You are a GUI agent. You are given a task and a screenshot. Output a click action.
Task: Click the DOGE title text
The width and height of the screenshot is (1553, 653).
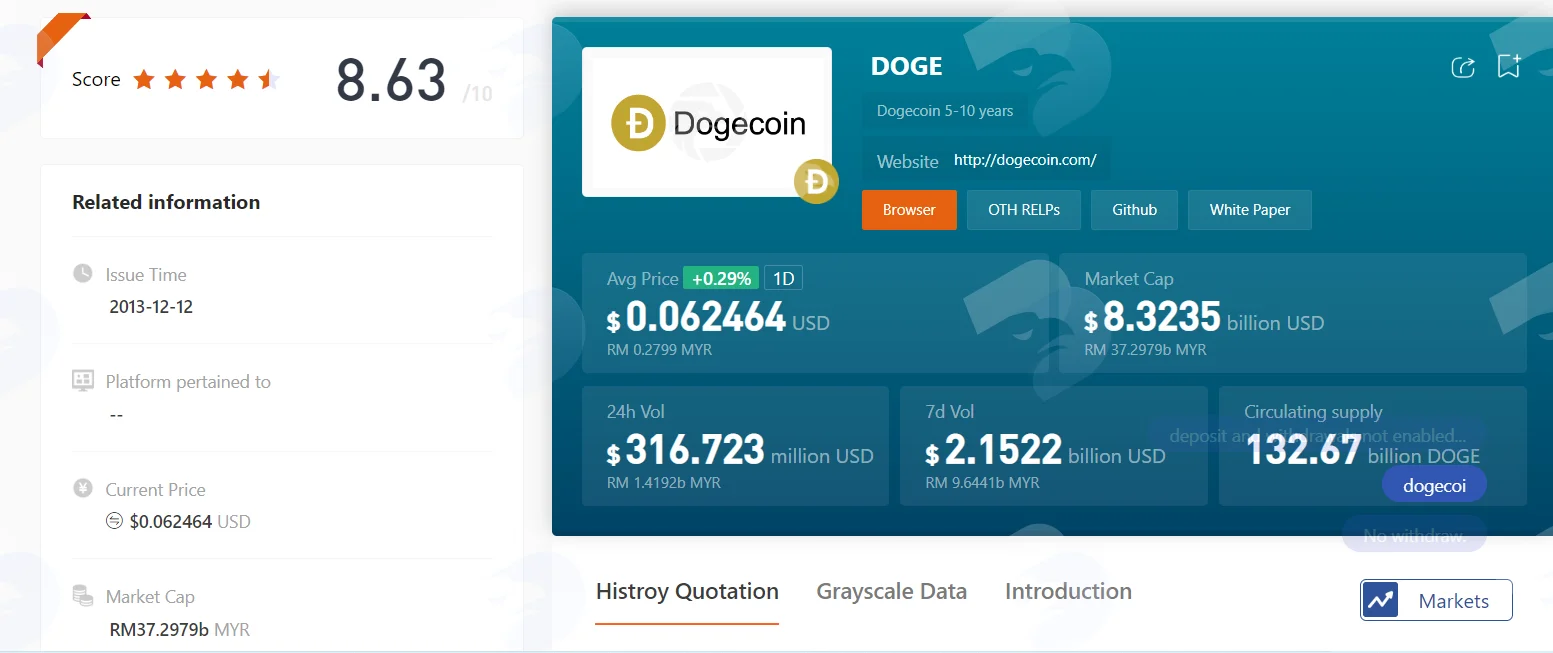[x=907, y=67]
